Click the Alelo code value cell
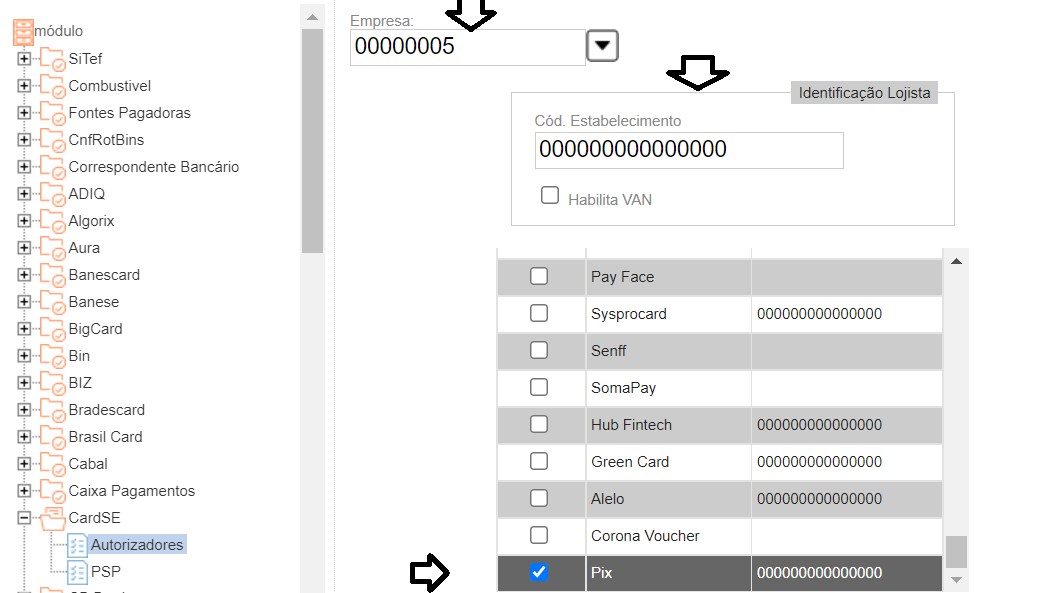 [x=847, y=499]
